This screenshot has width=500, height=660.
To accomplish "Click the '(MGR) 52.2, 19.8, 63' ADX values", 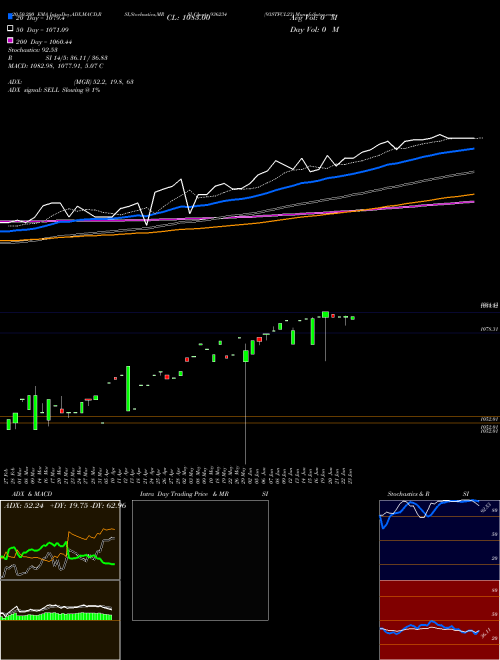I will point(104,82).
